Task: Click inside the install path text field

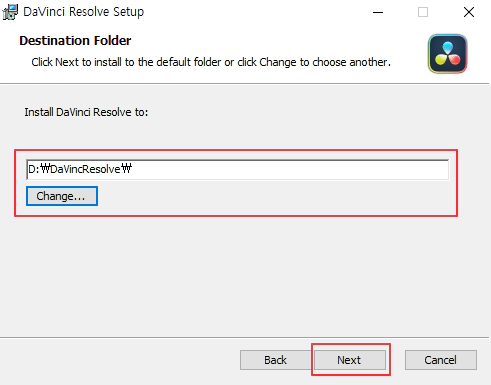Action: pyautogui.click(x=238, y=169)
